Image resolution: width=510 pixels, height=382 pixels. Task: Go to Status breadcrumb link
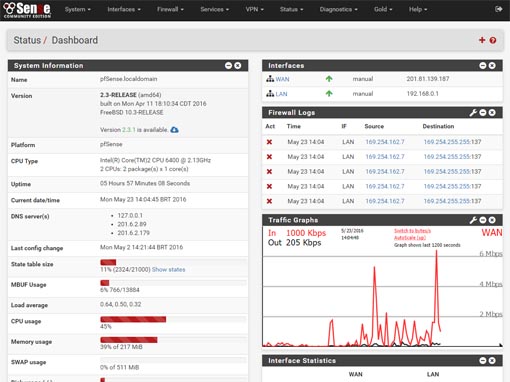tap(27, 40)
